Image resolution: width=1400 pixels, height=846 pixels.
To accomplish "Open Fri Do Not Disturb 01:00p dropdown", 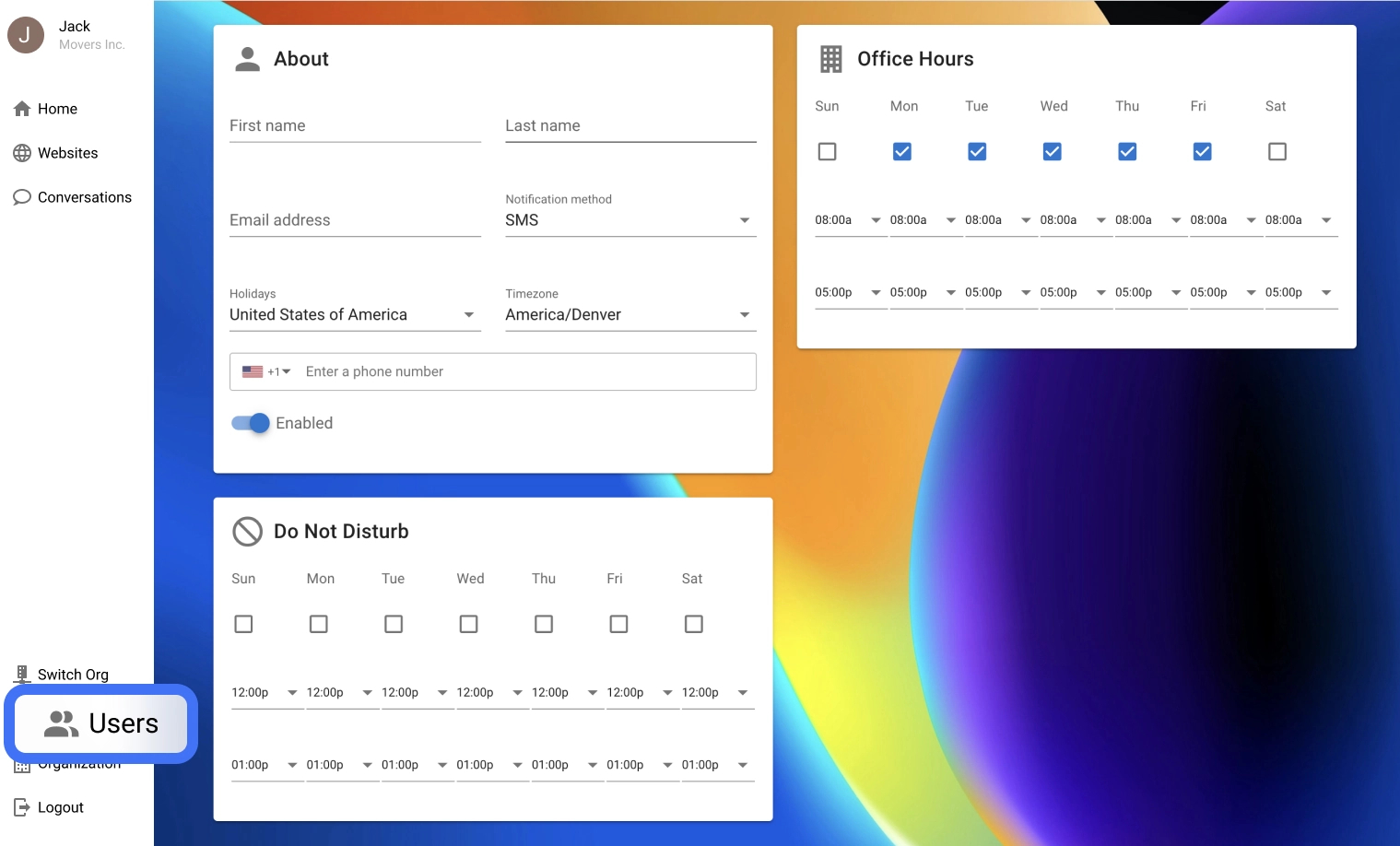I will [x=642, y=765].
